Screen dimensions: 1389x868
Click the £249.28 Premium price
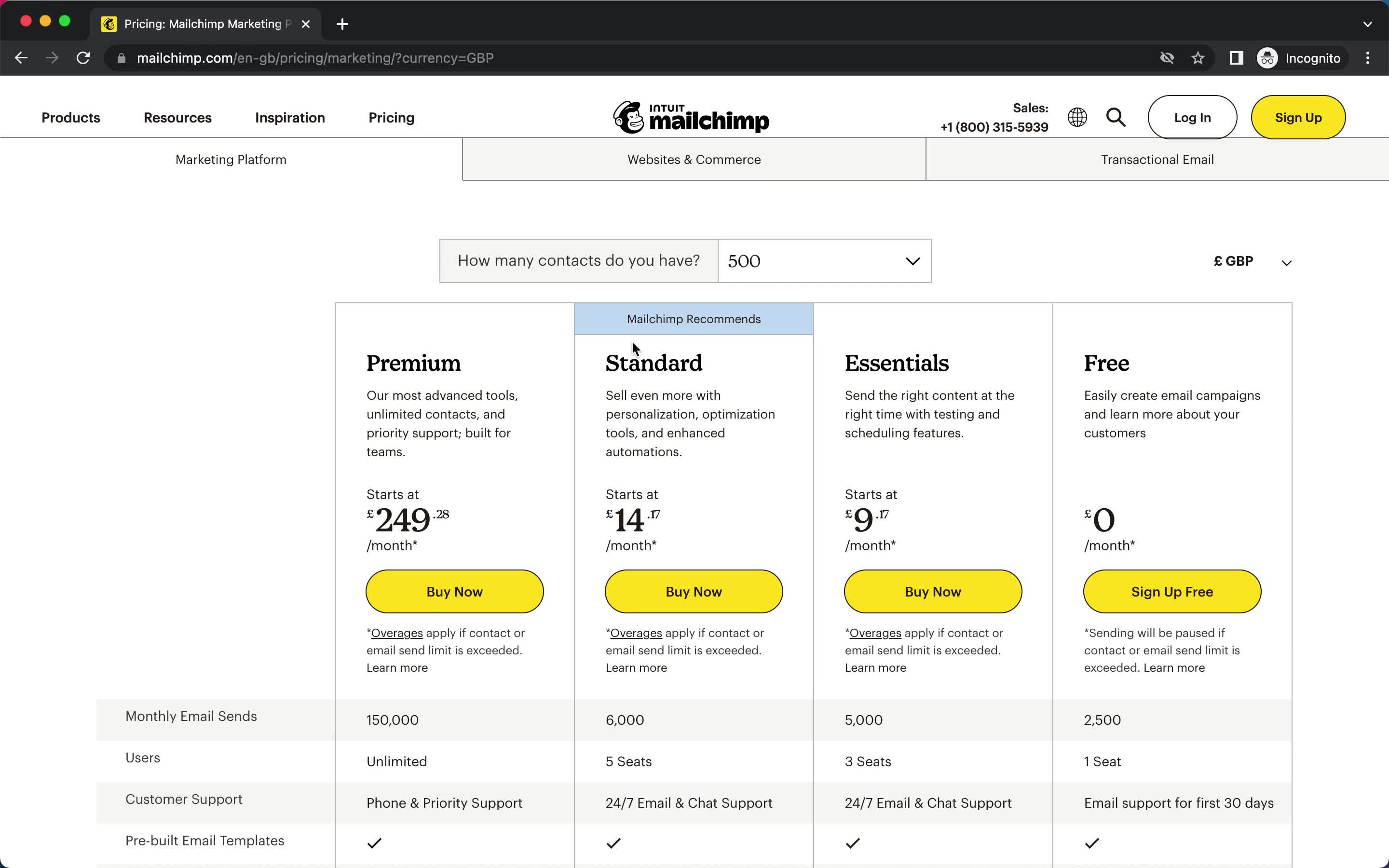[x=408, y=519]
